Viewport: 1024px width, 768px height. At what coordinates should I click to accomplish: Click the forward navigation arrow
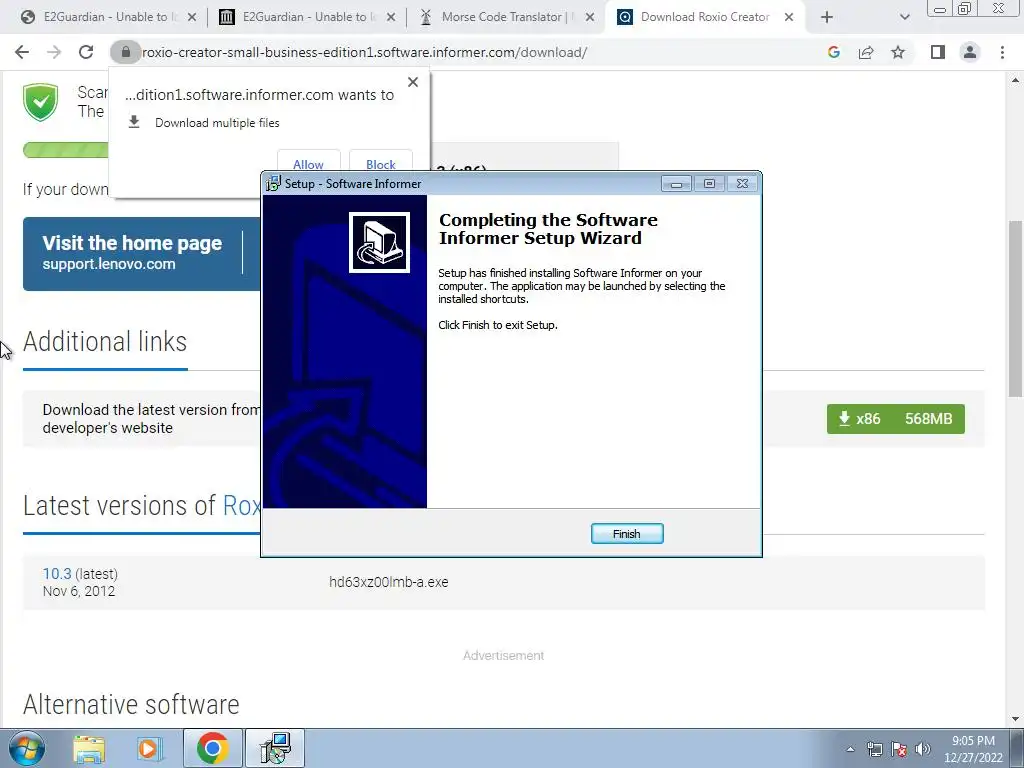point(54,52)
